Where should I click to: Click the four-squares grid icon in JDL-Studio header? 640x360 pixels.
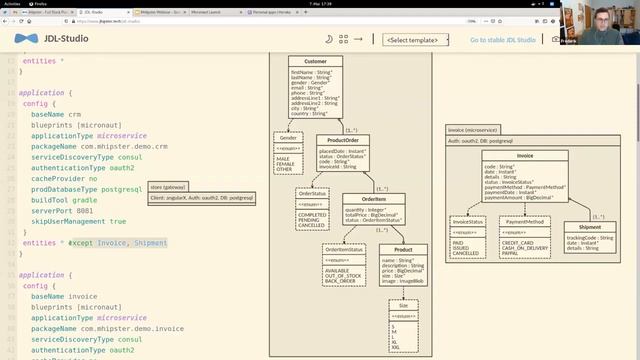coord(344,39)
